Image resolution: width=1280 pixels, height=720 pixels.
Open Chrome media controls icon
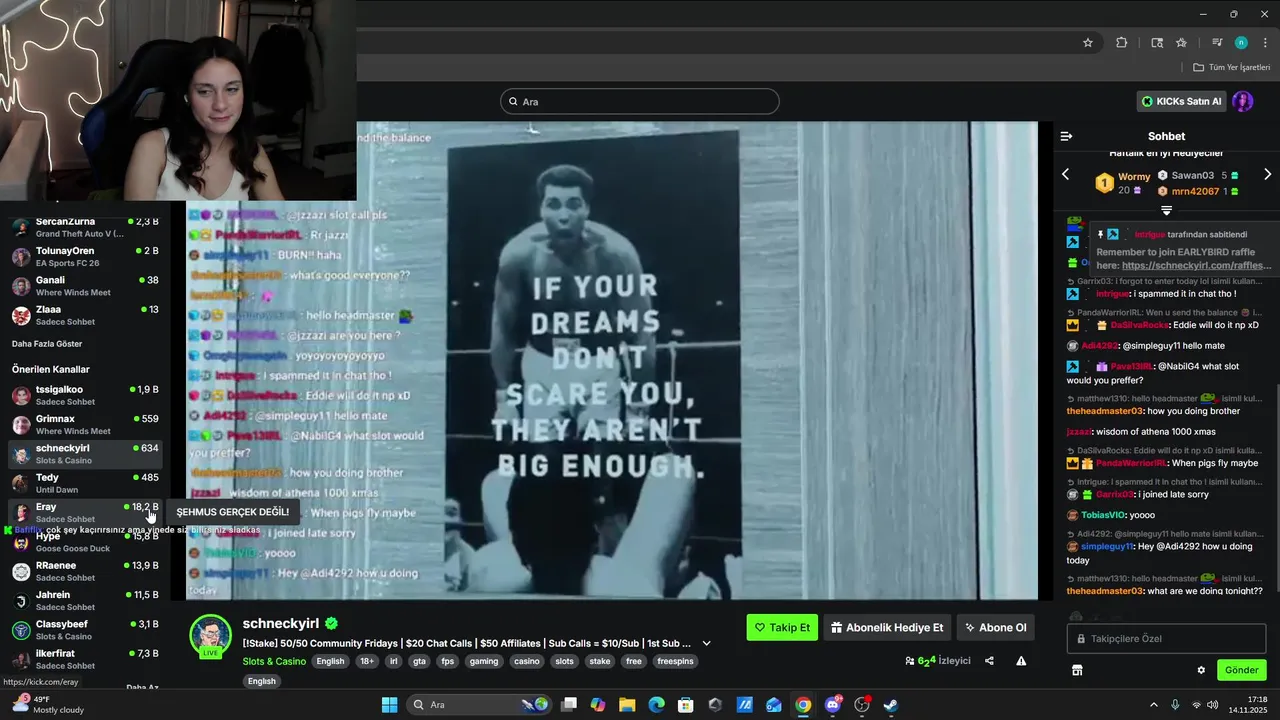point(1217,42)
